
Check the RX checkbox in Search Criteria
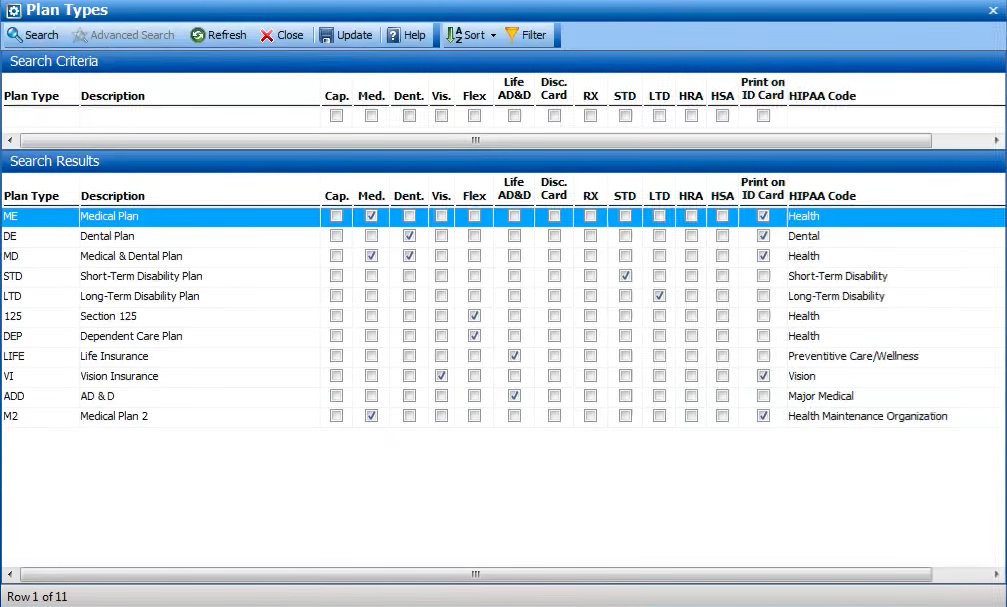590,116
